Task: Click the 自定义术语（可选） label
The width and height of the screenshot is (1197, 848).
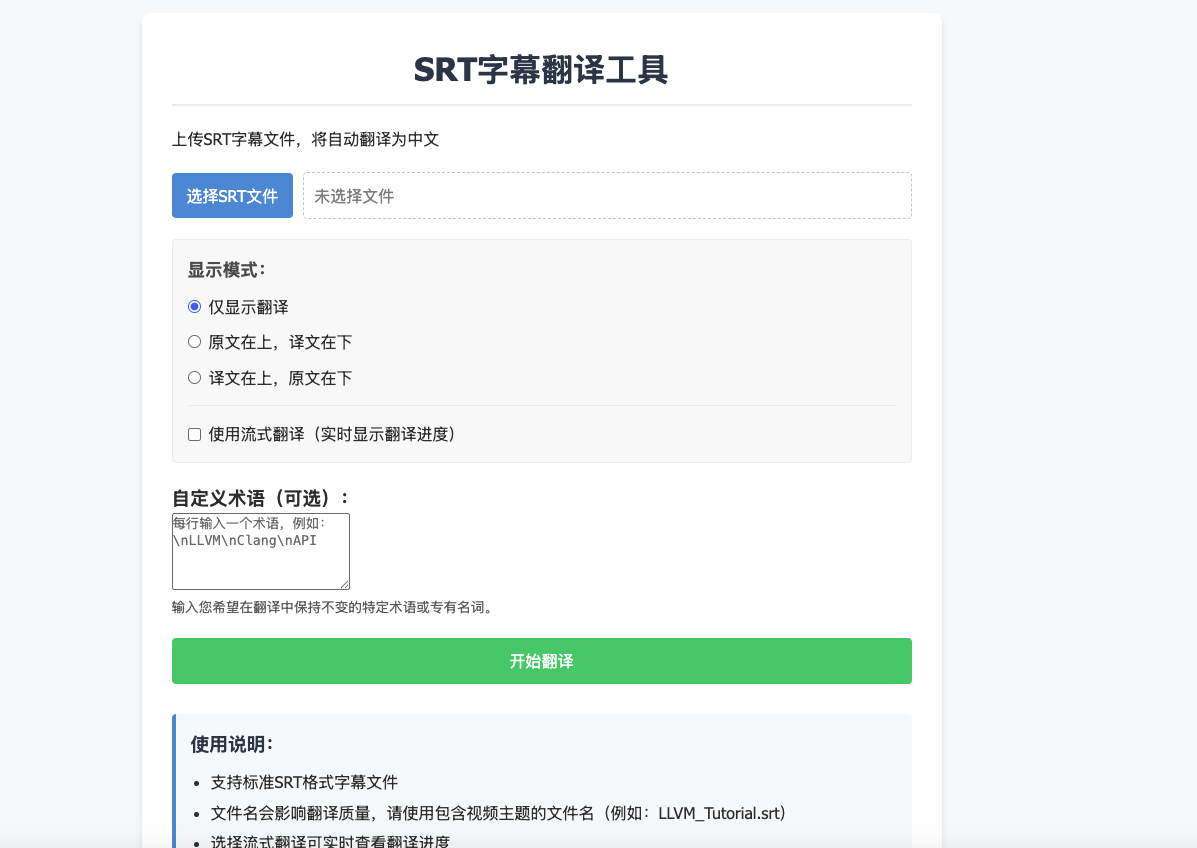Action: click(x=260, y=498)
